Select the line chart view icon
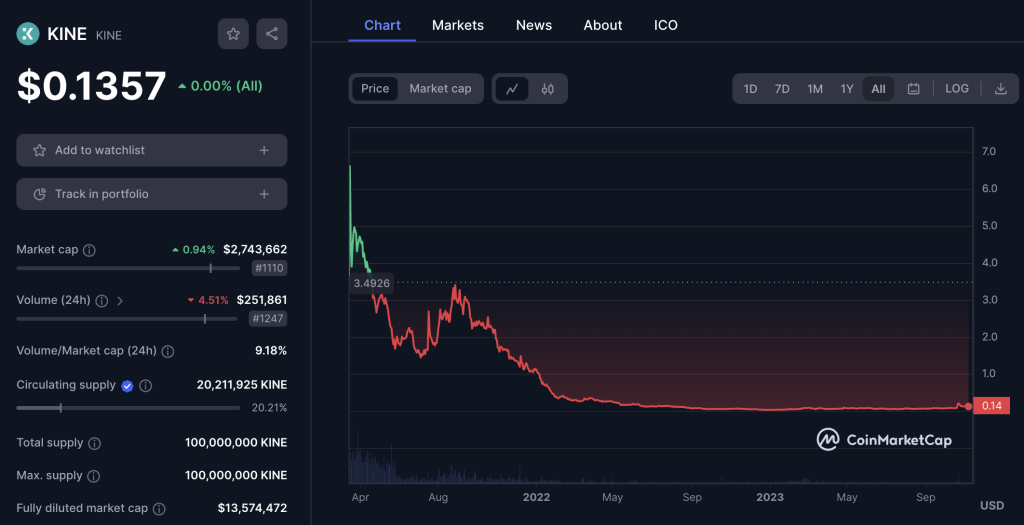Screen dimensions: 1024x525 pyautogui.click(x=512, y=89)
